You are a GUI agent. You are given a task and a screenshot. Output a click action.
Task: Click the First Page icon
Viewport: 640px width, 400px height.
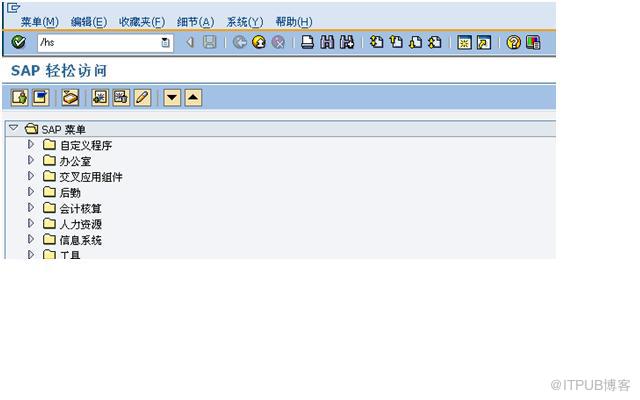(376, 42)
